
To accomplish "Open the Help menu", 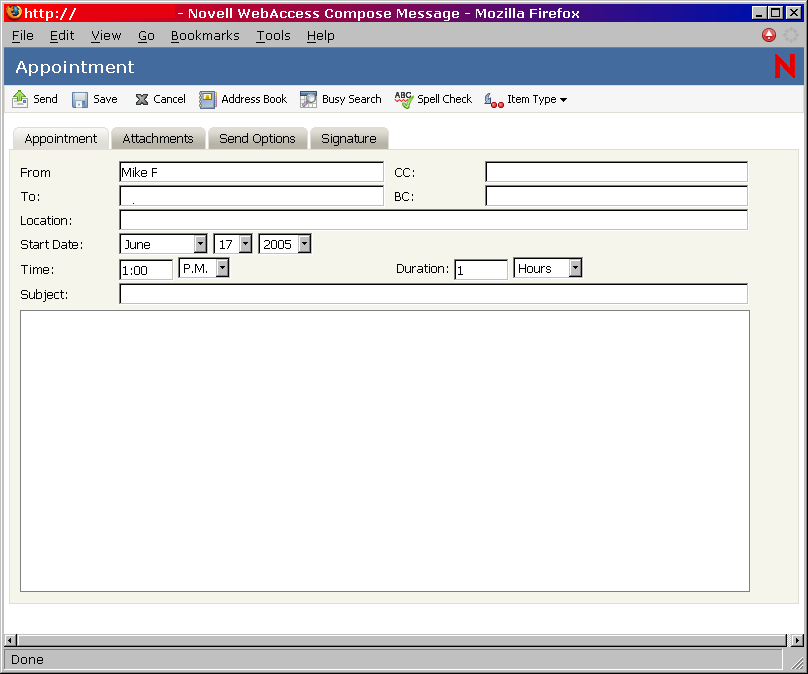I will pyautogui.click(x=321, y=36).
